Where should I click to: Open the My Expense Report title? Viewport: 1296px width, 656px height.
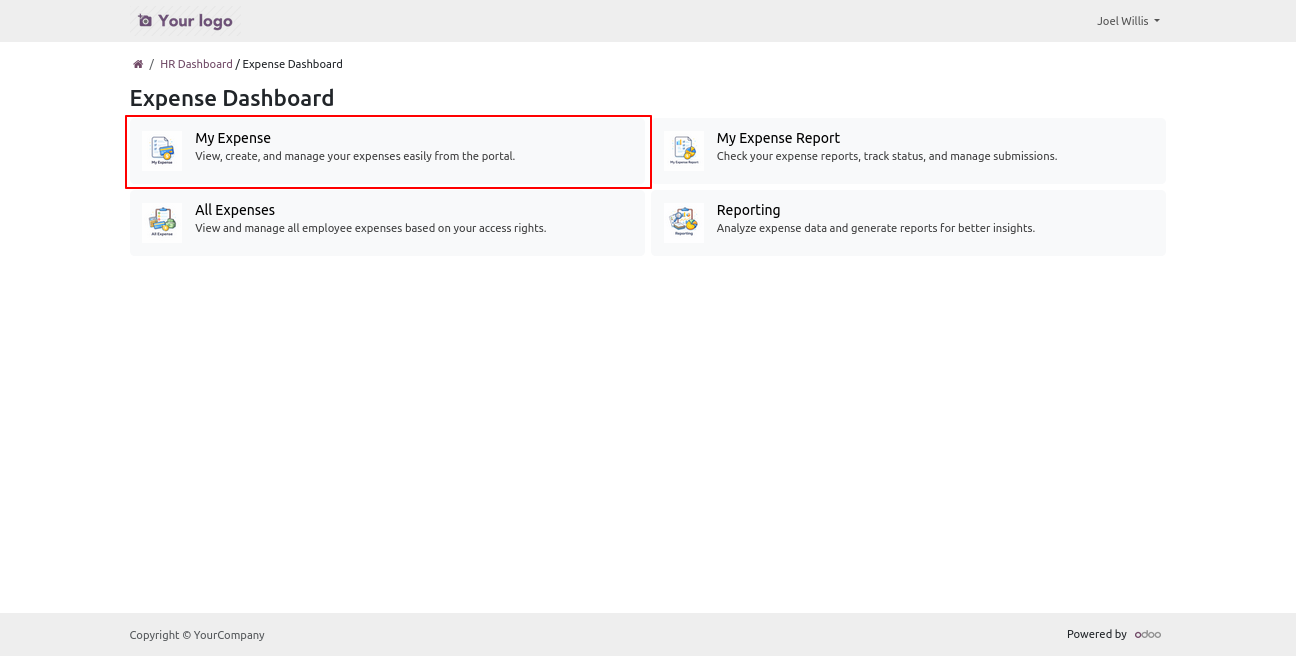[x=778, y=138]
